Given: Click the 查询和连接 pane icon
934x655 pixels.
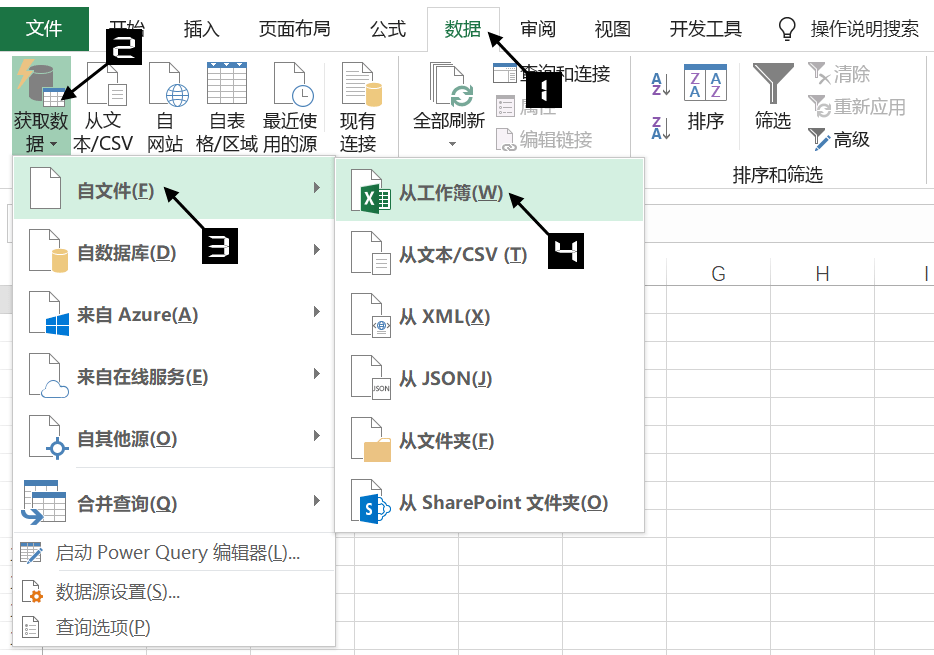Looking at the screenshot, I should (x=505, y=73).
